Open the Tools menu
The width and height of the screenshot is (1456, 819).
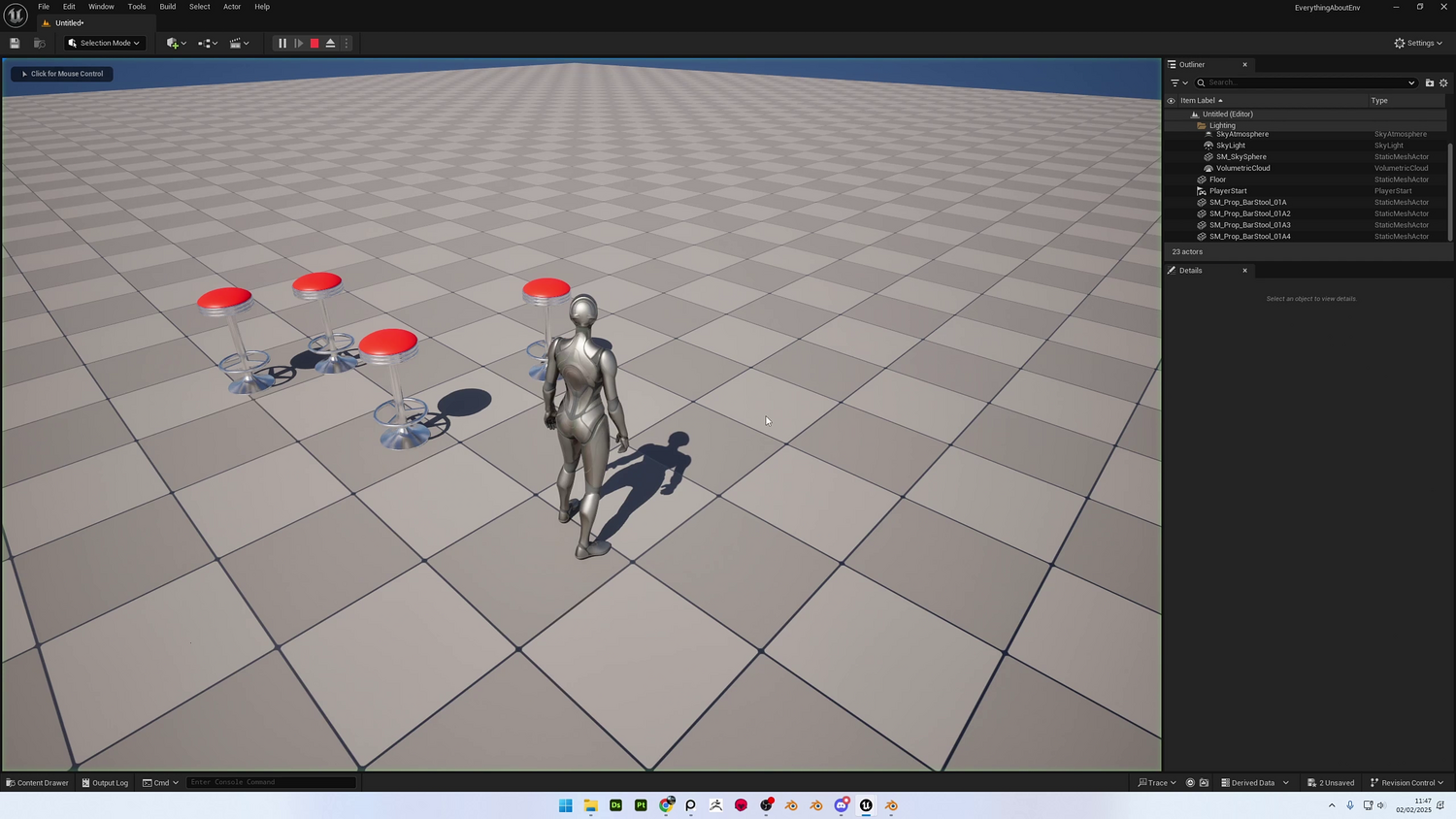point(137,7)
